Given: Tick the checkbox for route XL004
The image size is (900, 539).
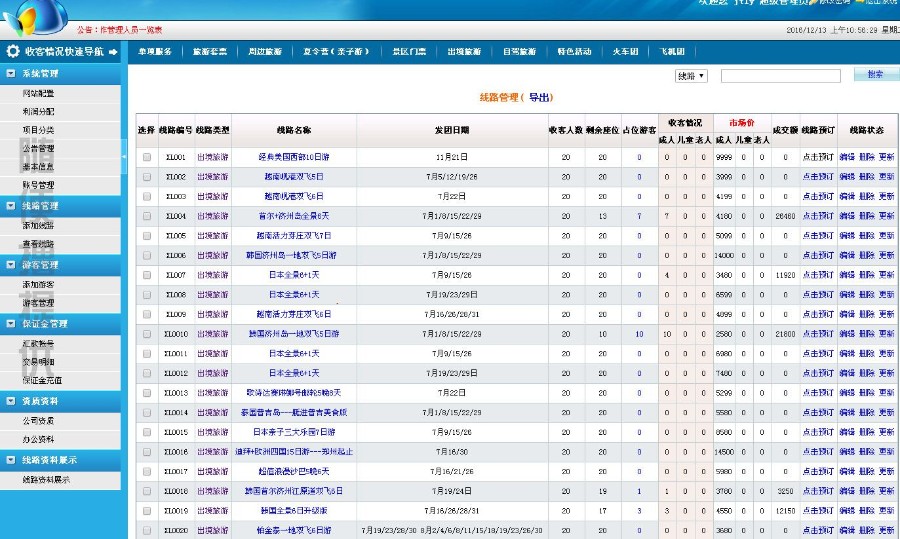Looking at the screenshot, I should click(147, 216).
